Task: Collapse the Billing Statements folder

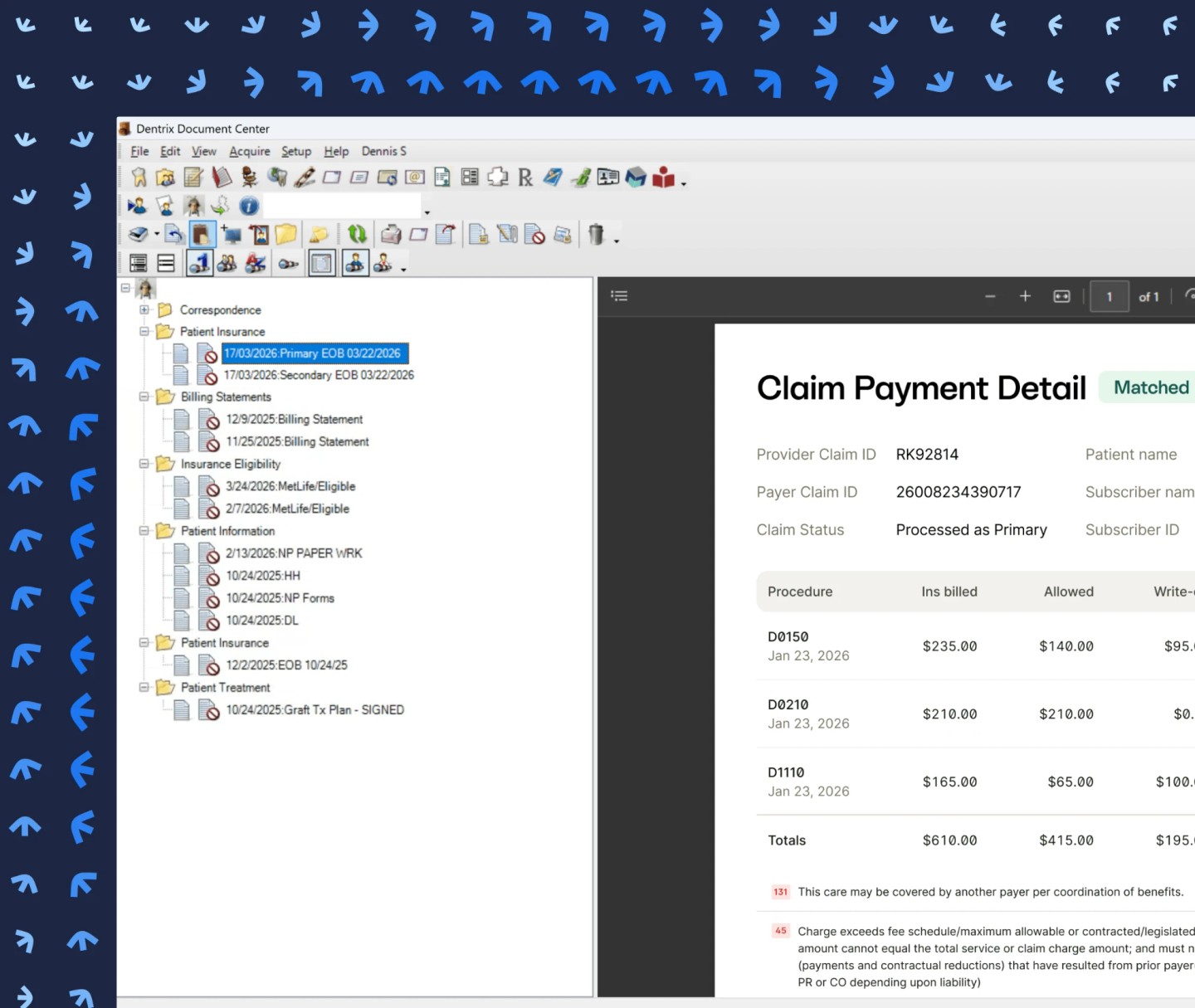Action: click(144, 397)
